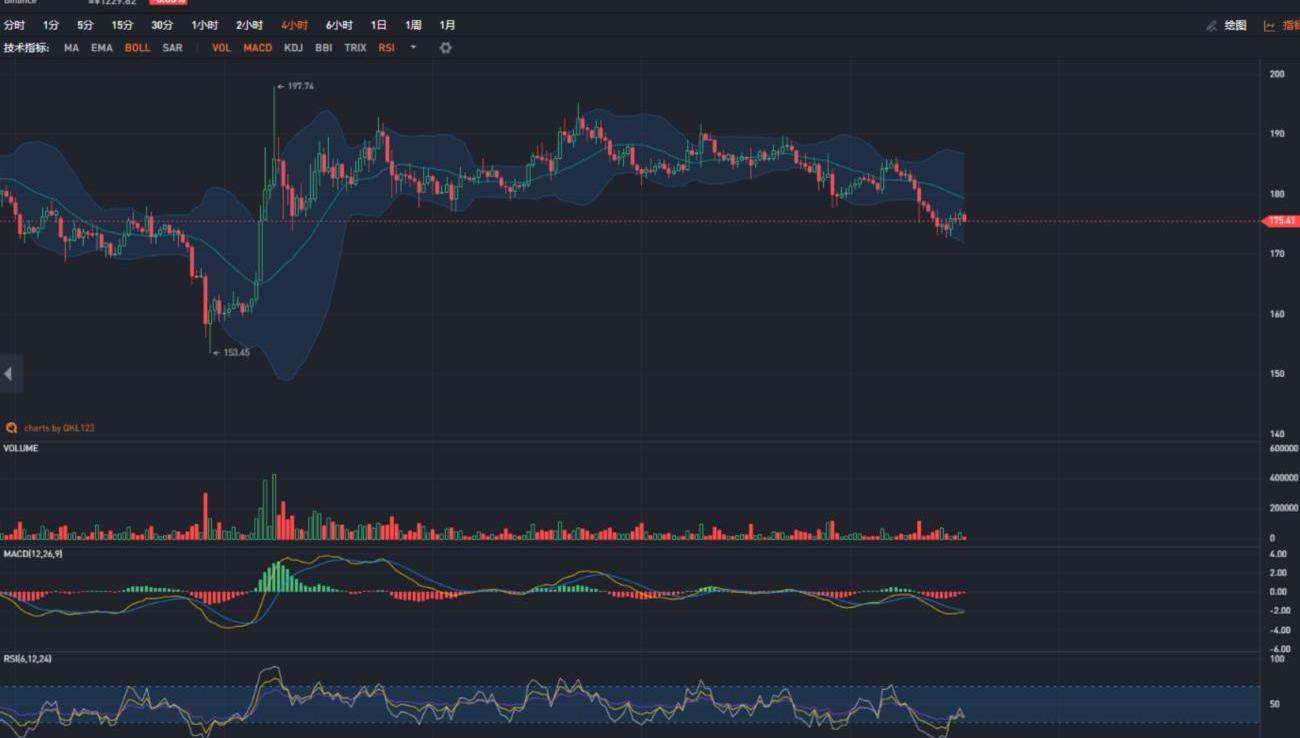Click the 150 price axis value

pyautogui.click(x=1277, y=374)
